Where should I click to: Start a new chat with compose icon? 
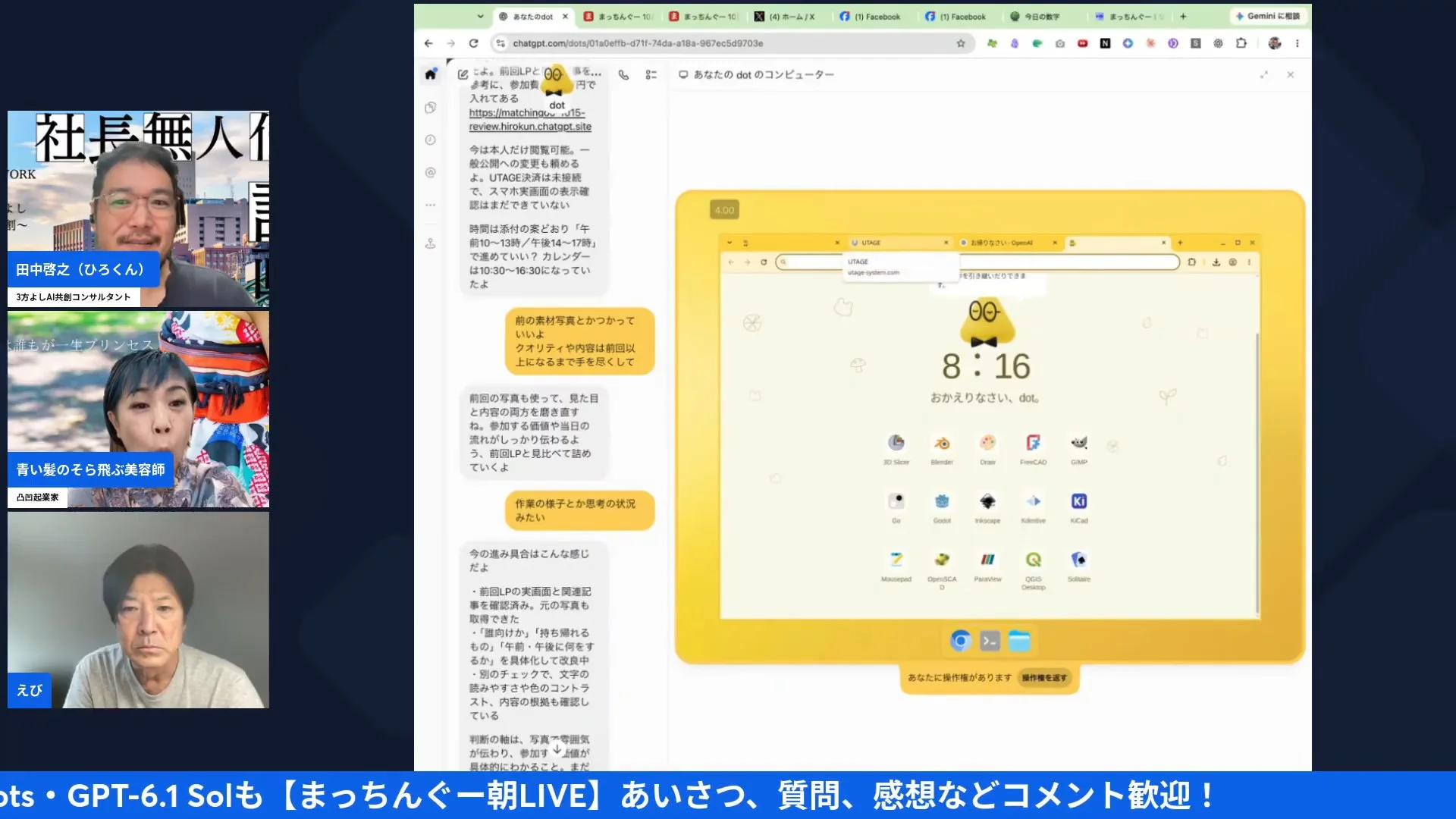(463, 74)
